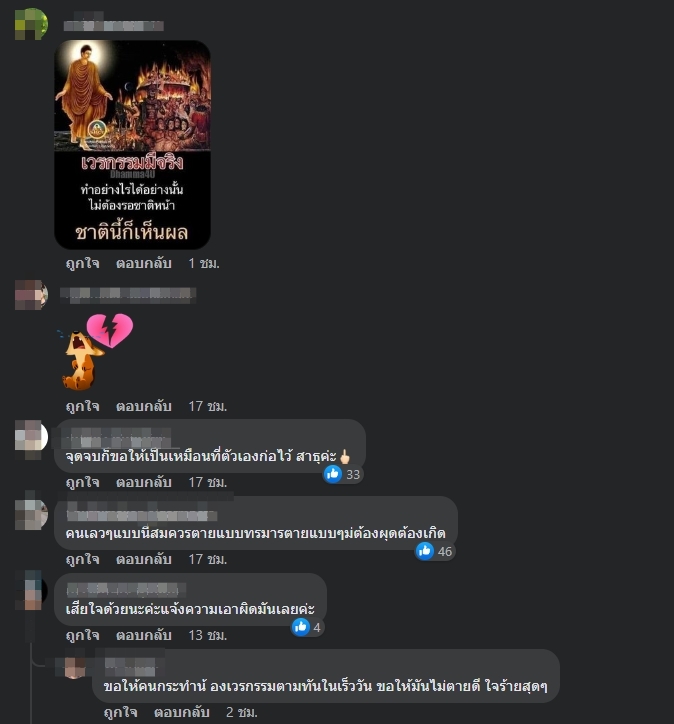Open avatar beside the 46-likes comment
The image size is (674, 724).
(31, 514)
